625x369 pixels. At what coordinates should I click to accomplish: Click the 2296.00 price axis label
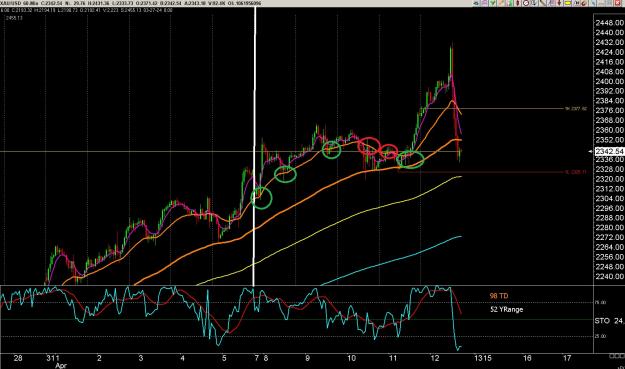tap(609, 208)
